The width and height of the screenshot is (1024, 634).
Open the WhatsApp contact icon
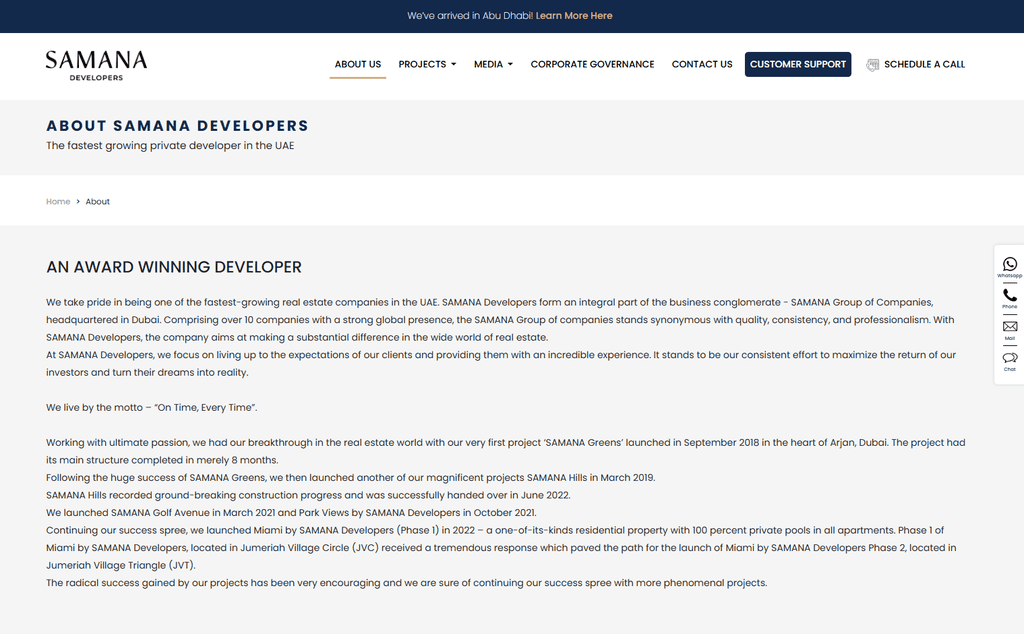click(x=1010, y=264)
